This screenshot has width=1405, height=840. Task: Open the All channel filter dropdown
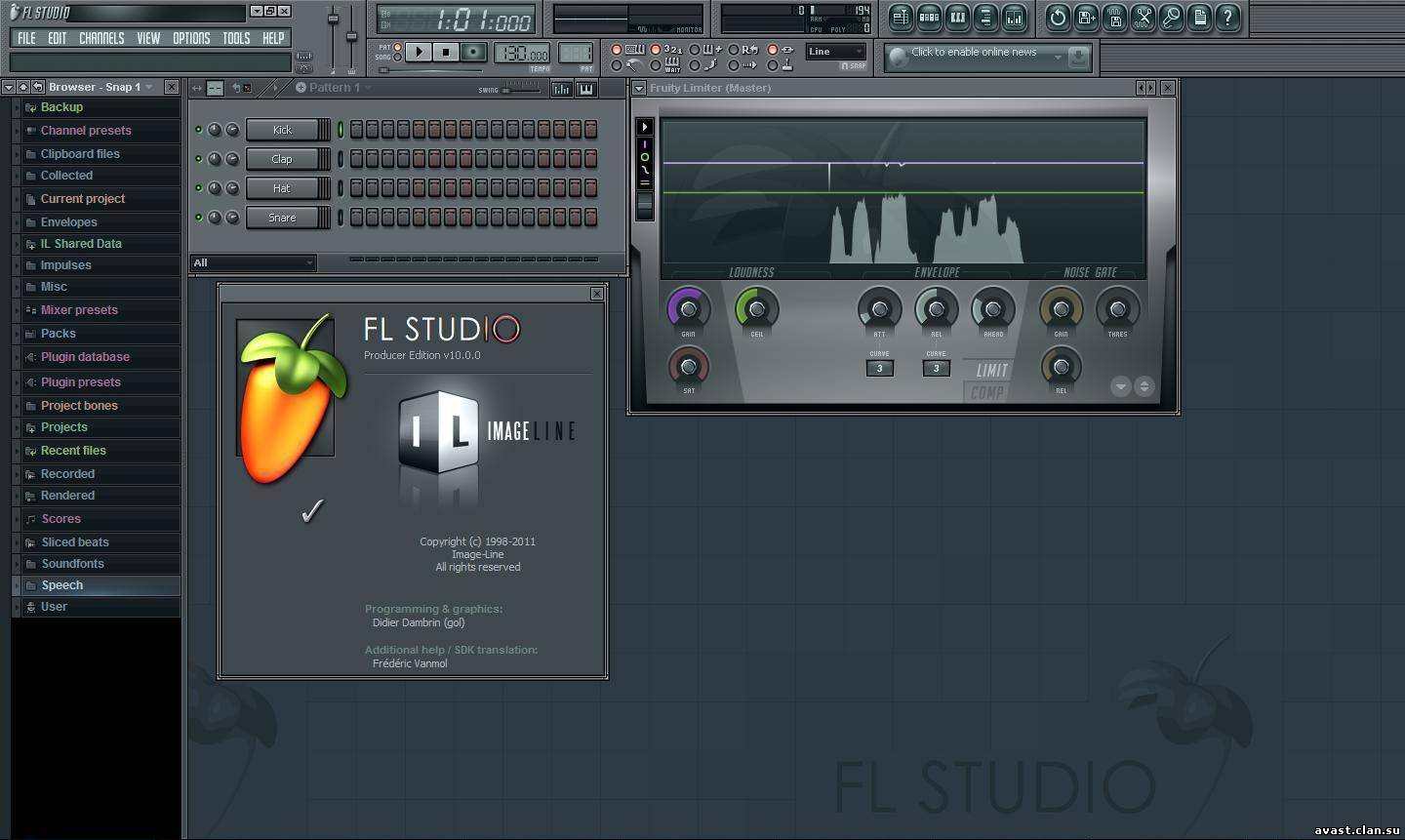[x=253, y=262]
